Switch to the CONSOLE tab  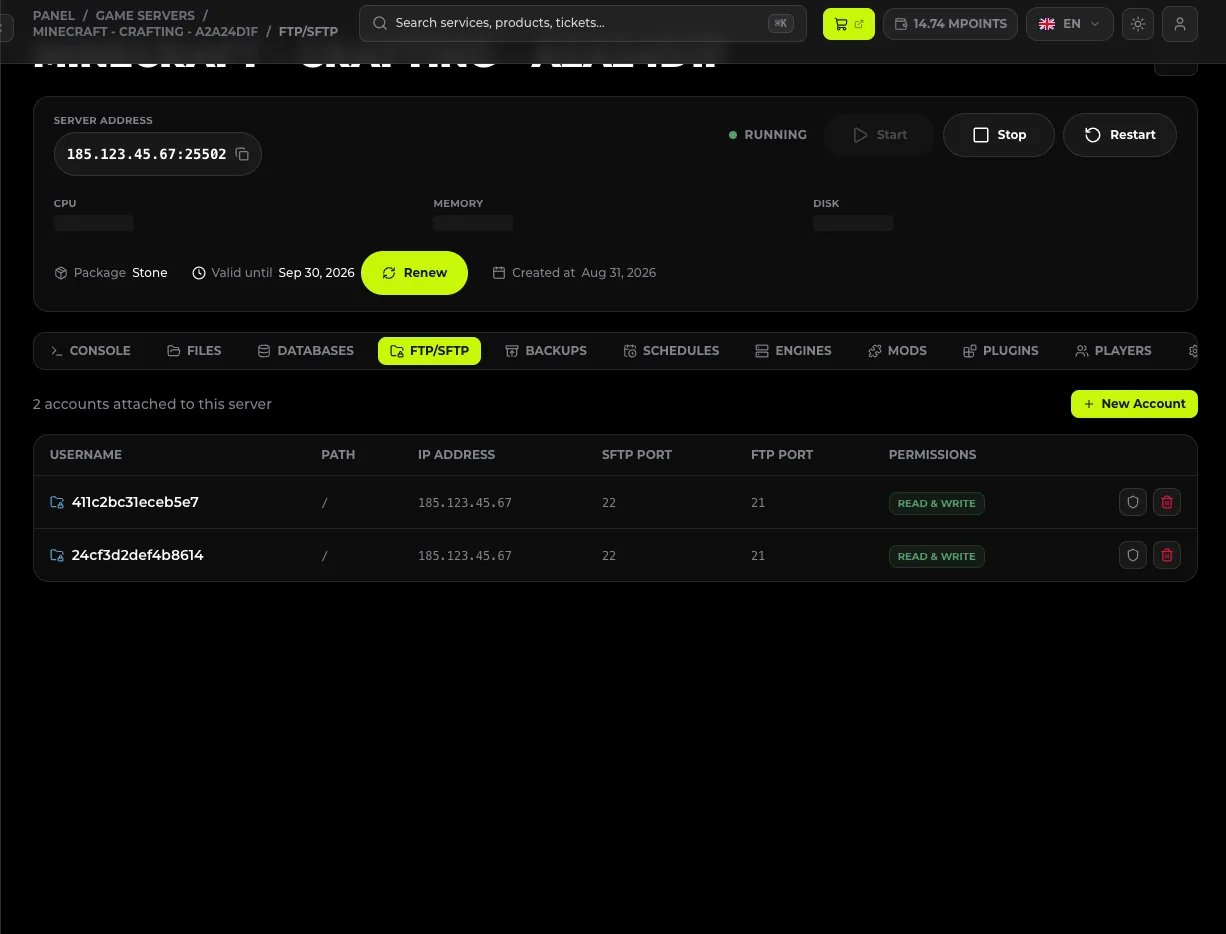[x=91, y=351]
